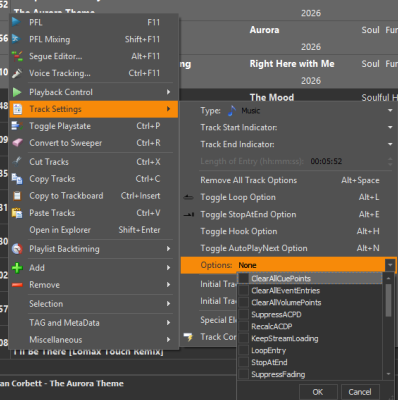Click the Toggle Playstate icon
The image size is (398, 400).
tap(17, 126)
